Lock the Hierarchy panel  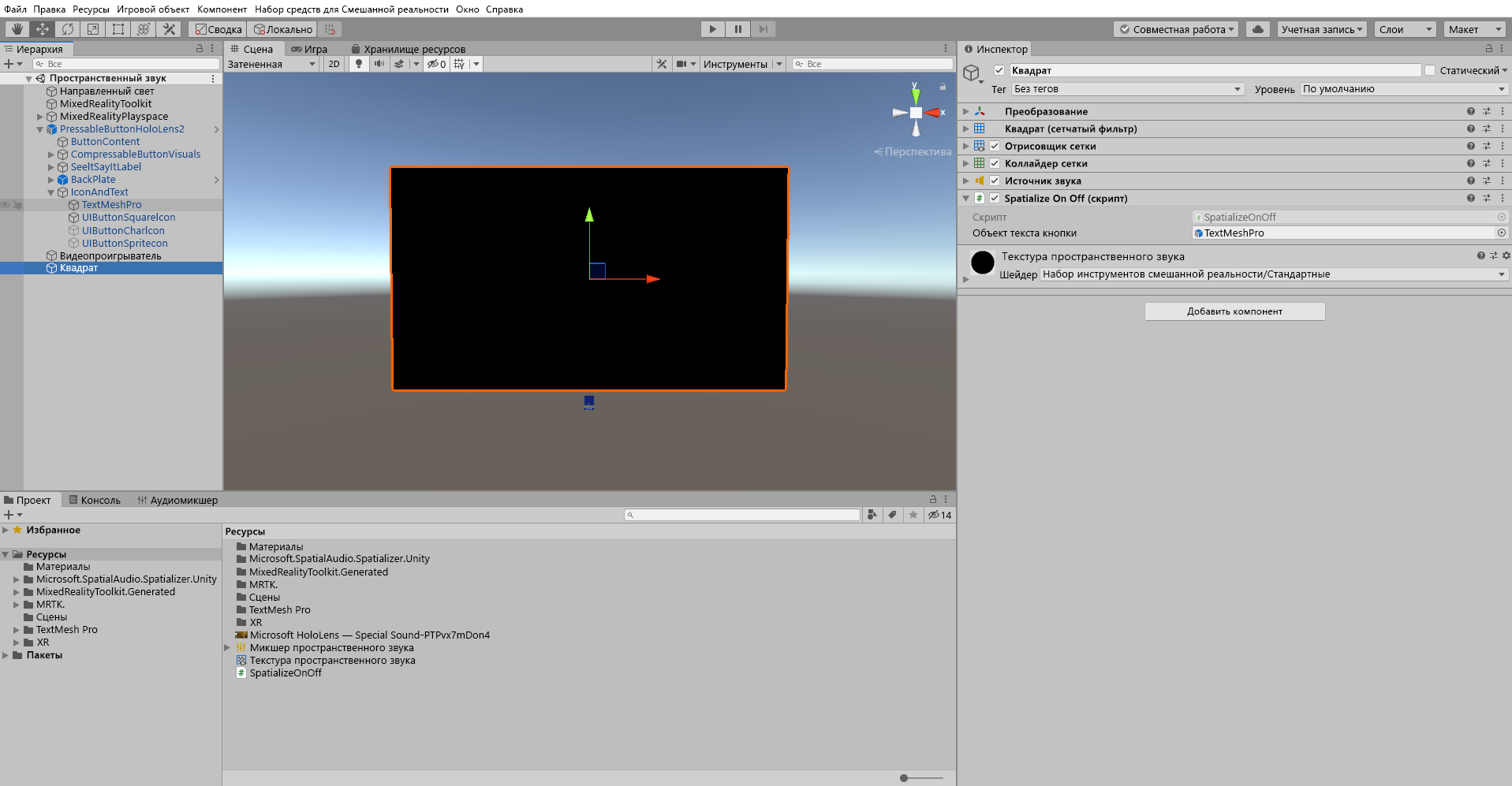tap(200, 49)
